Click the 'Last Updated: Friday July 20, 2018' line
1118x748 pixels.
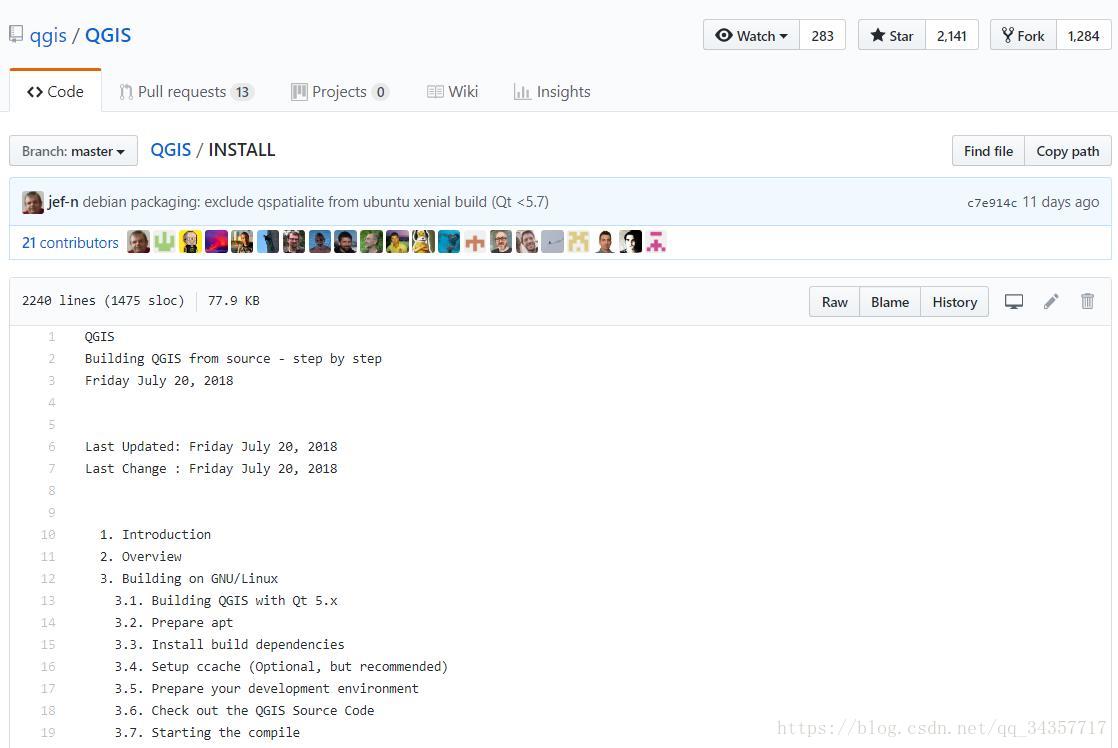(x=211, y=446)
